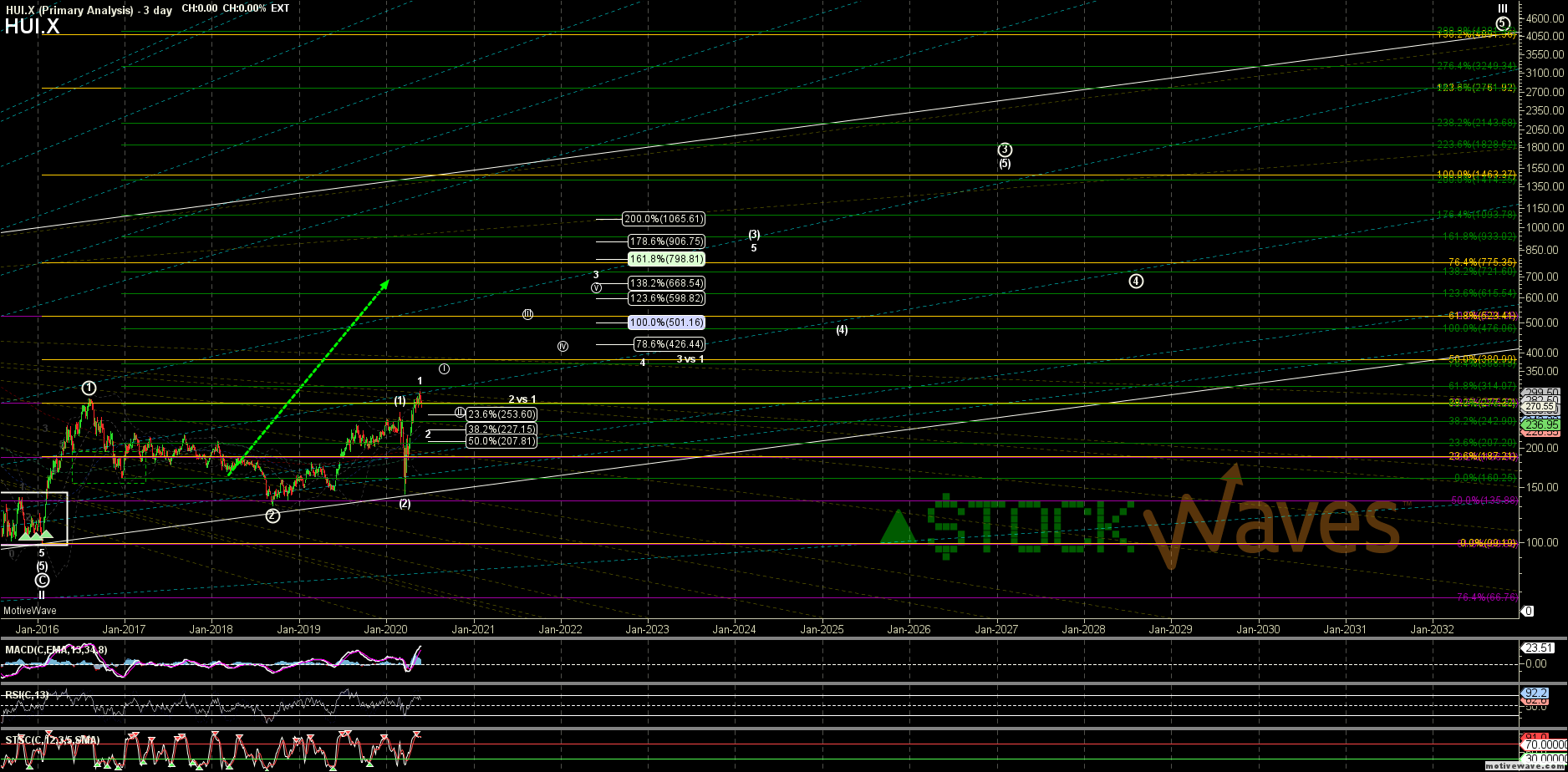Open the motivewave.com link in the corner
Viewport: 1568px width, 772px height.
1525,765
